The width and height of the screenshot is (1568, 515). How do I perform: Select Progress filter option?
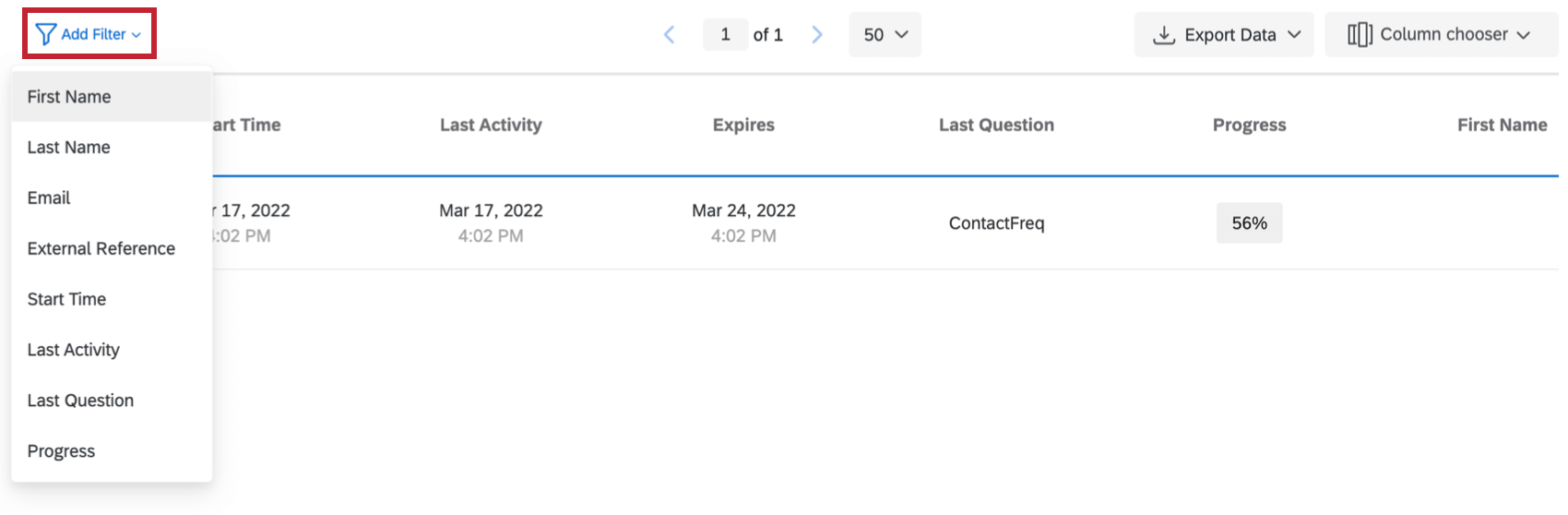61,452
